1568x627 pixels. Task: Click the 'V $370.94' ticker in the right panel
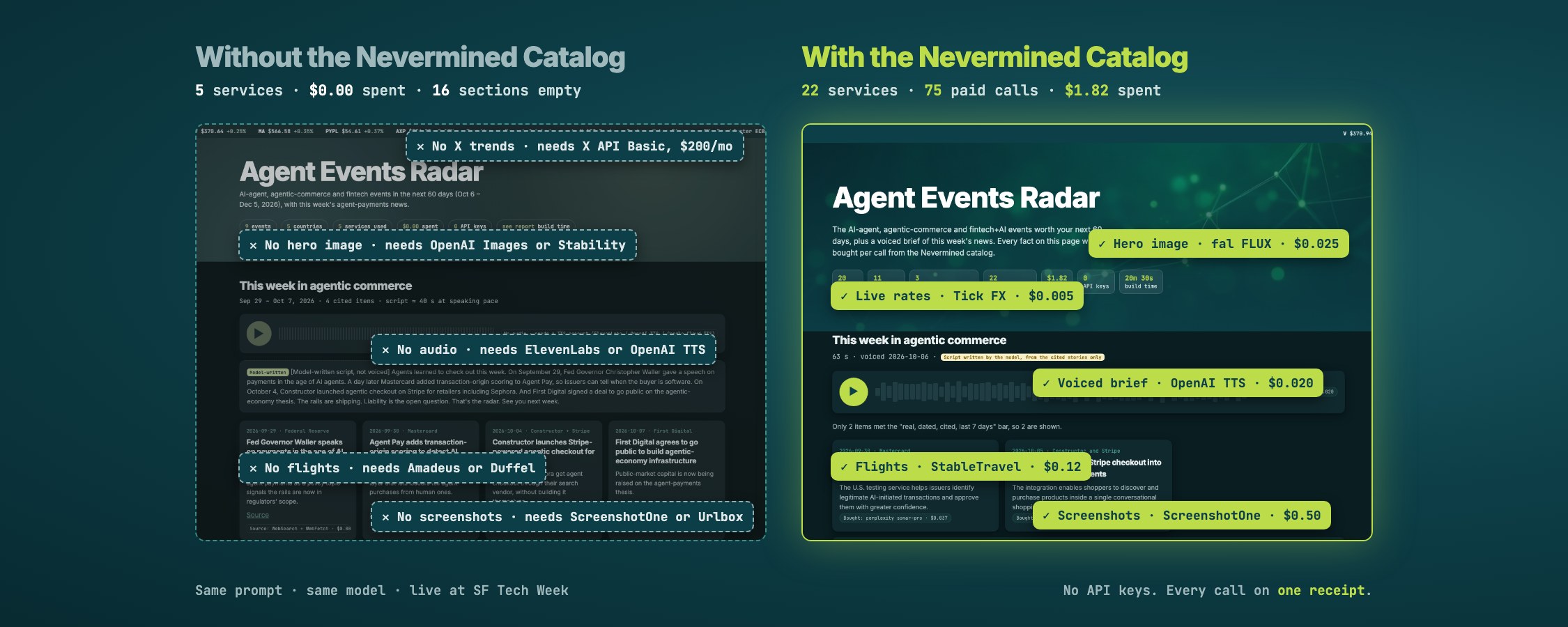(1356, 134)
